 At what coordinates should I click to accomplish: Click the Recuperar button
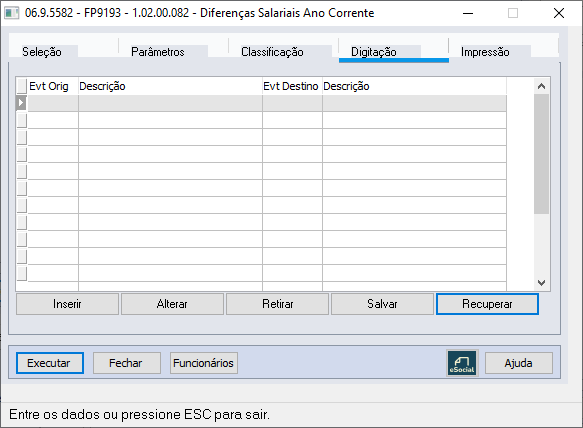pos(487,304)
